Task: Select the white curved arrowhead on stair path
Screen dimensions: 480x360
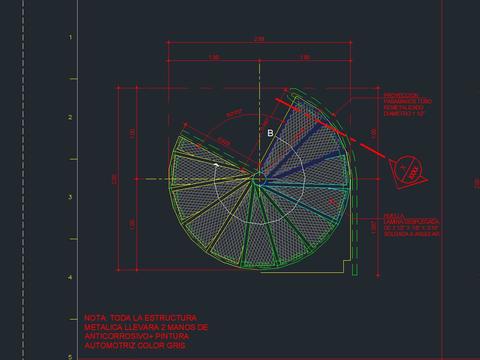Action: click(x=217, y=165)
